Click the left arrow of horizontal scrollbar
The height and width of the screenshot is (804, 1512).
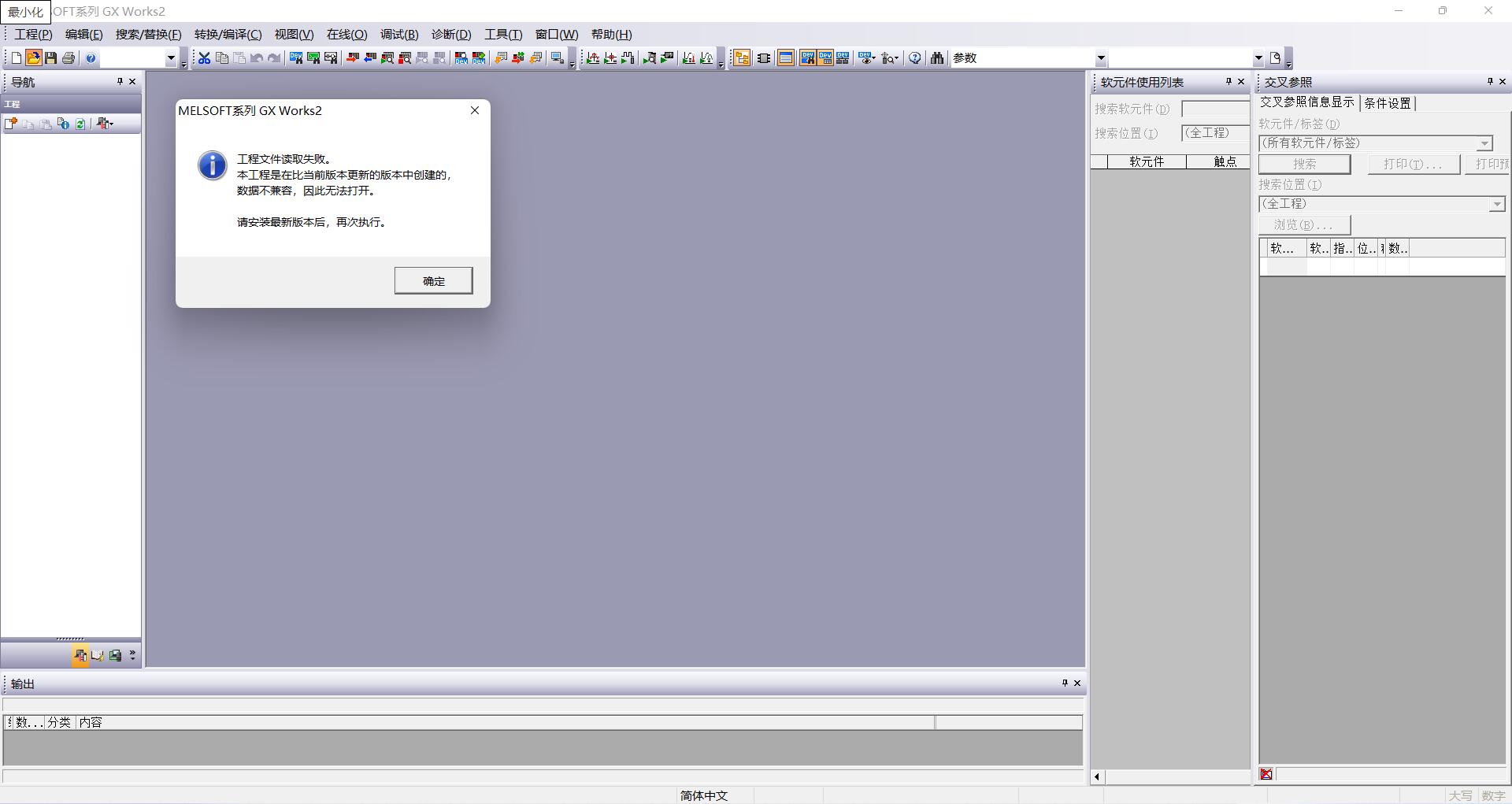click(x=1097, y=777)
